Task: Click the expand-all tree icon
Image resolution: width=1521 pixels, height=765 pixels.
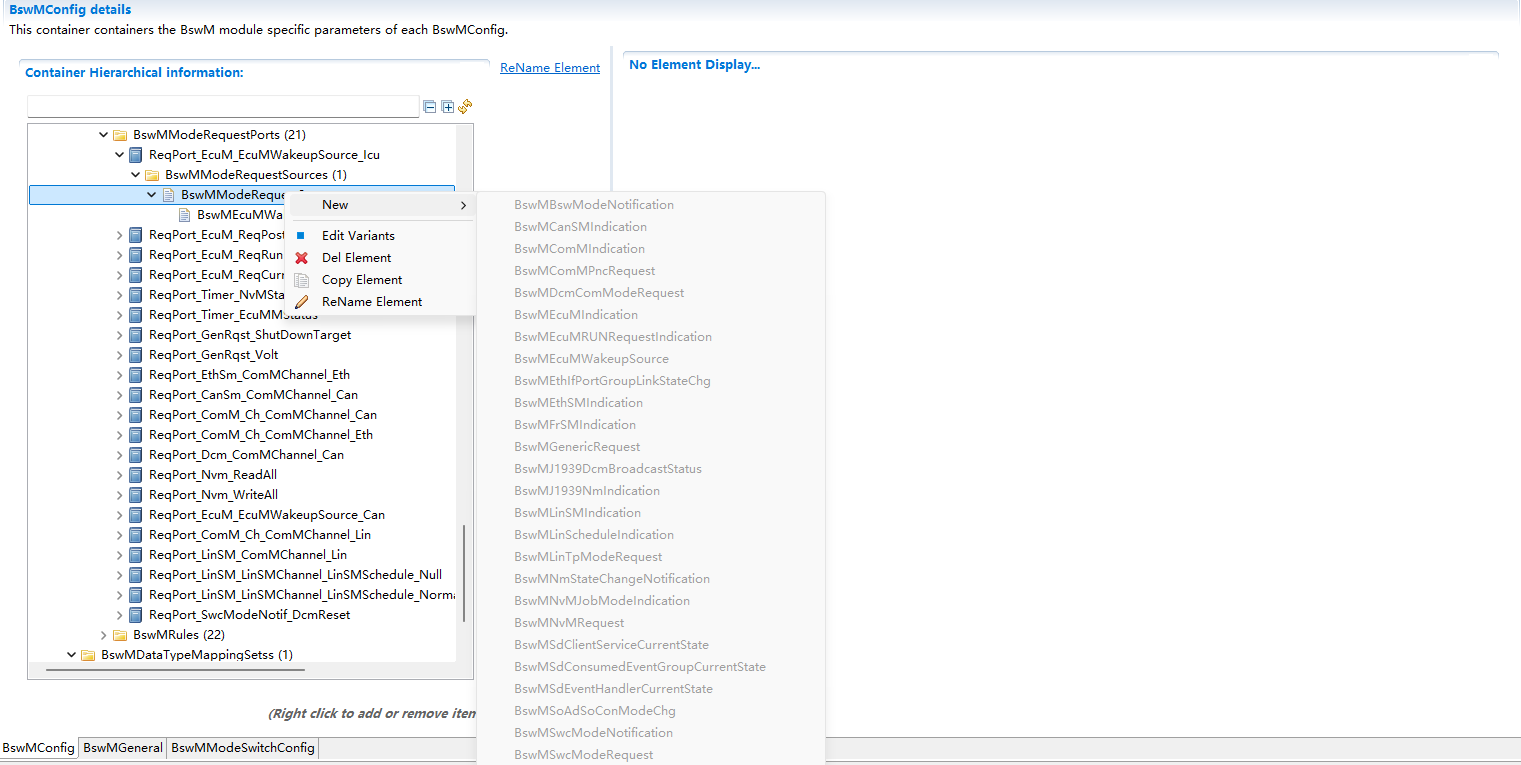Action: point(447,106)
